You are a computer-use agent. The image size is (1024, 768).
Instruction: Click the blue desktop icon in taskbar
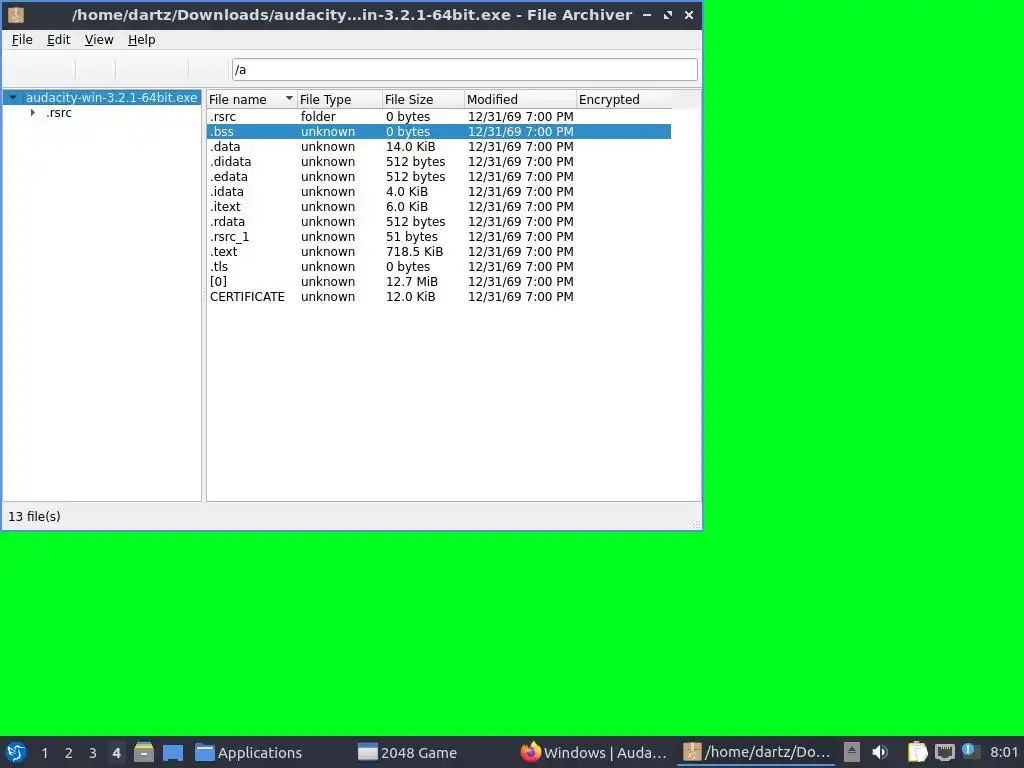pyautogui.click(x=173, y=753)
